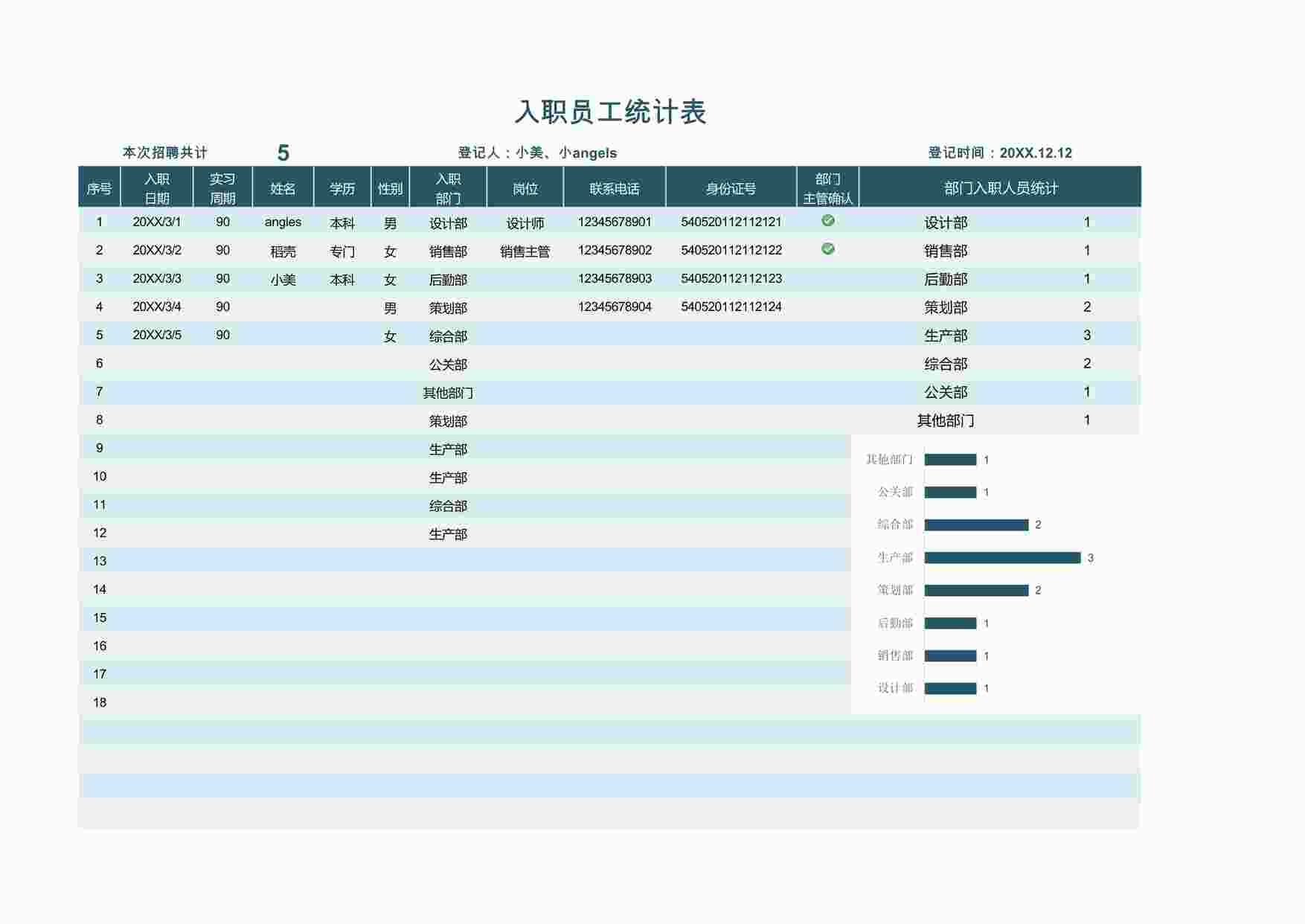Select the title 入职员工统计表
The width and height of the screenshot is (1305, 924).
click(610, 112)
